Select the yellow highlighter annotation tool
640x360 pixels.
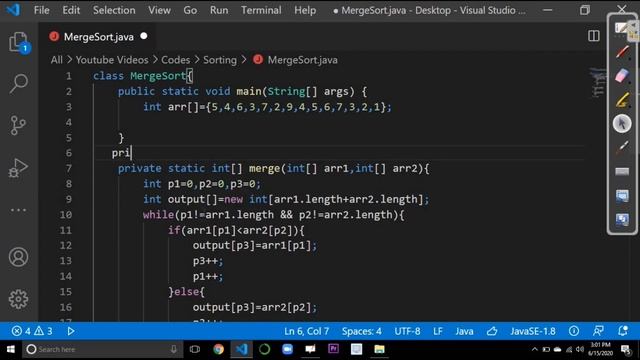[x=622, y=100]
